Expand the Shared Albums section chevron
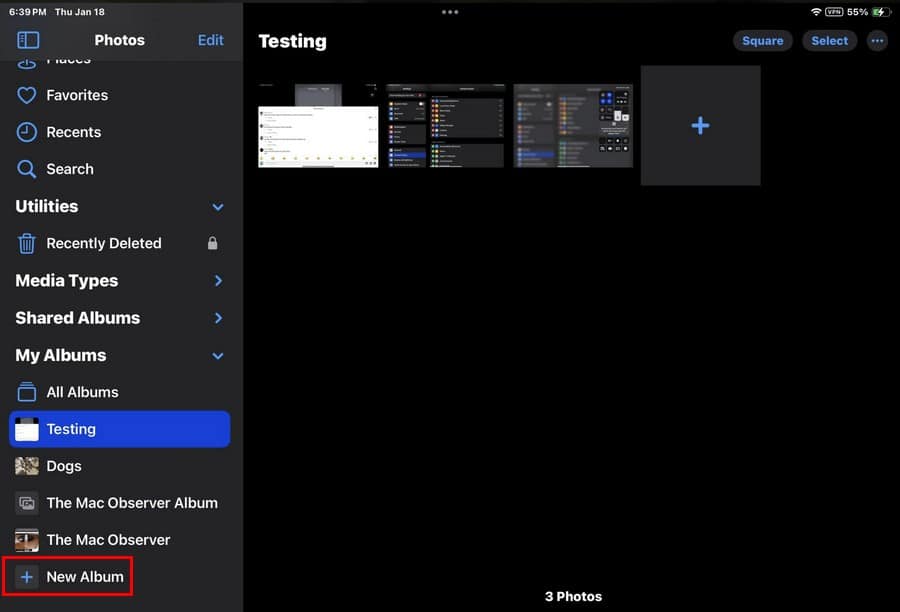 pyautogui.click(x=218, y=318)
